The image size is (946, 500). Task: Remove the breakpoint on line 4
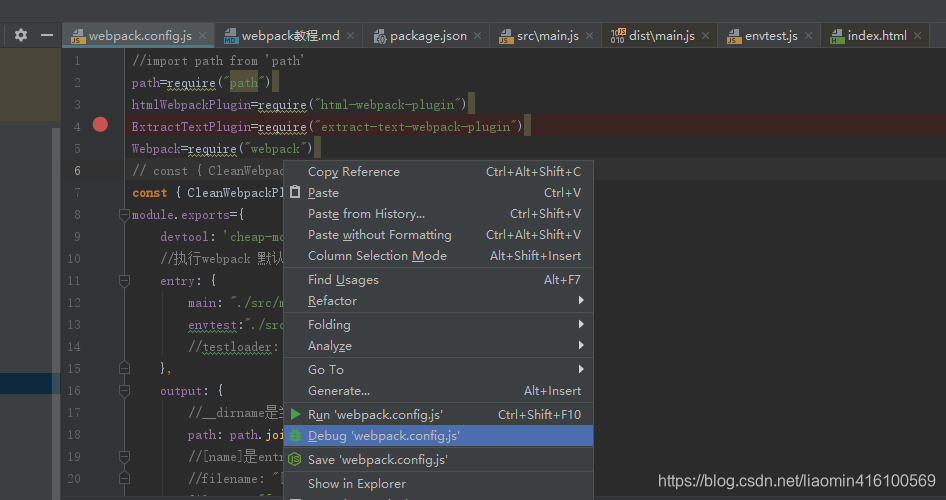pos(100,125)
